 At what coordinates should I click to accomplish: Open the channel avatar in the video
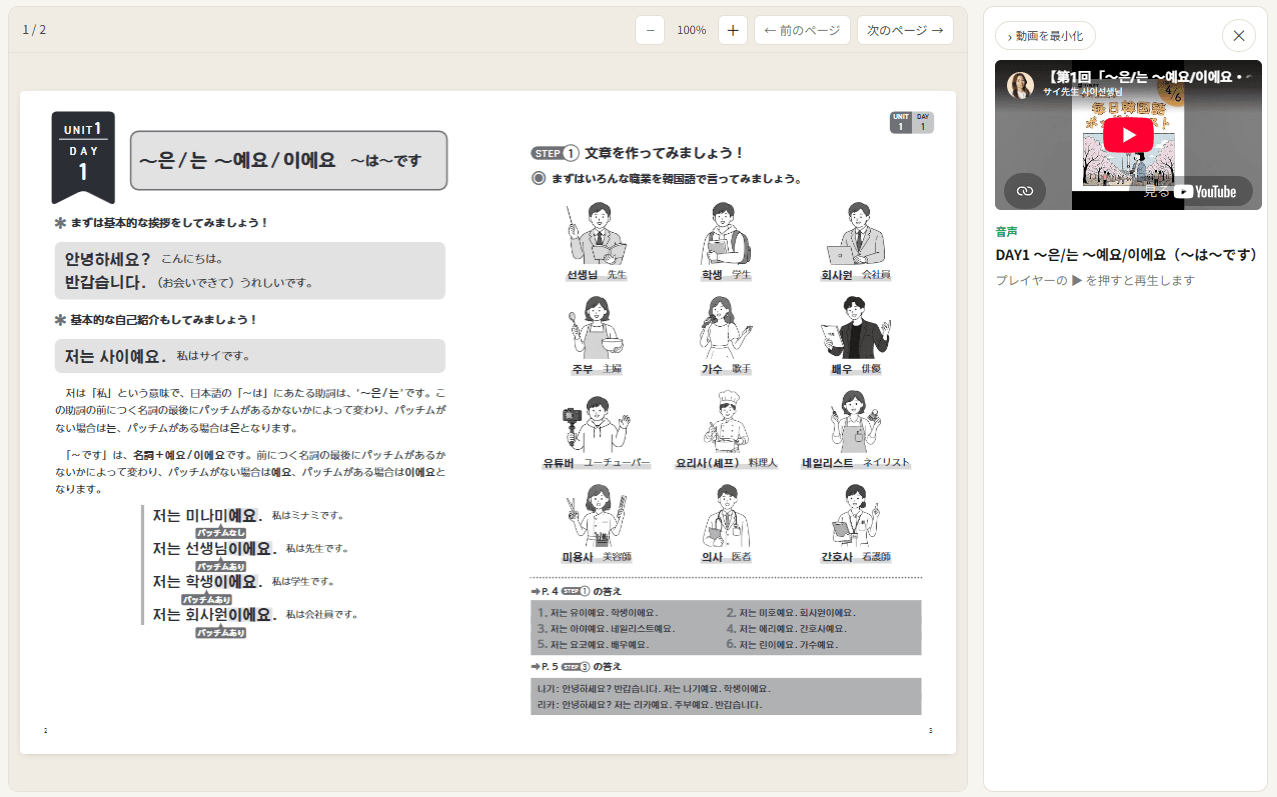pos(1020,85)
